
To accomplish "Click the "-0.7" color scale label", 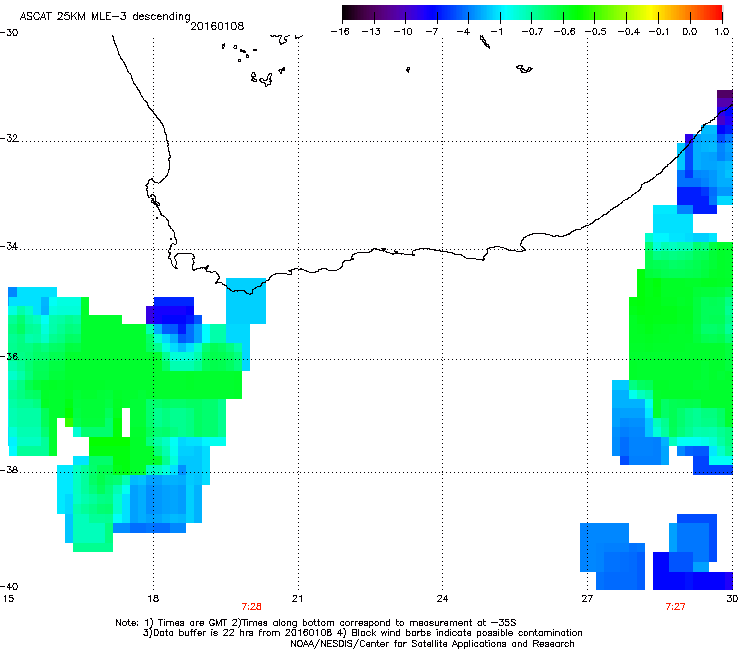I will (x=532, y=32).
